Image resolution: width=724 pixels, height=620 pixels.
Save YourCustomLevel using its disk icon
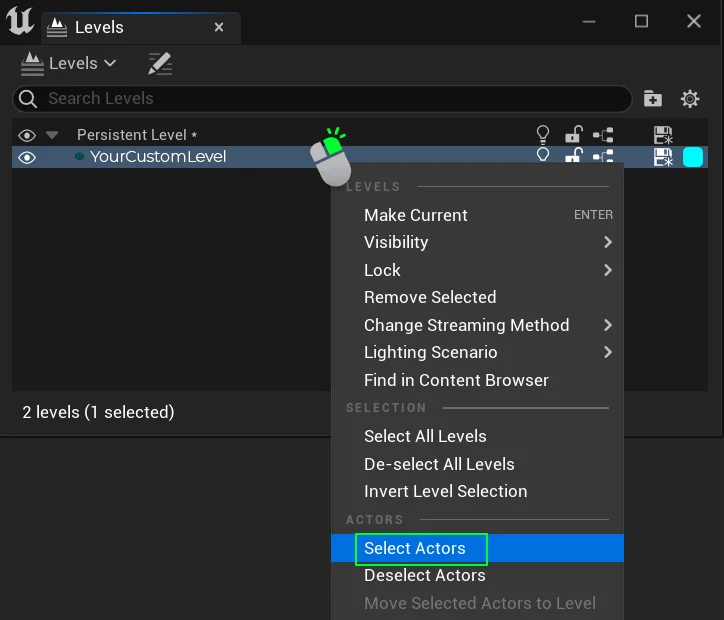(x=663, y=157)
